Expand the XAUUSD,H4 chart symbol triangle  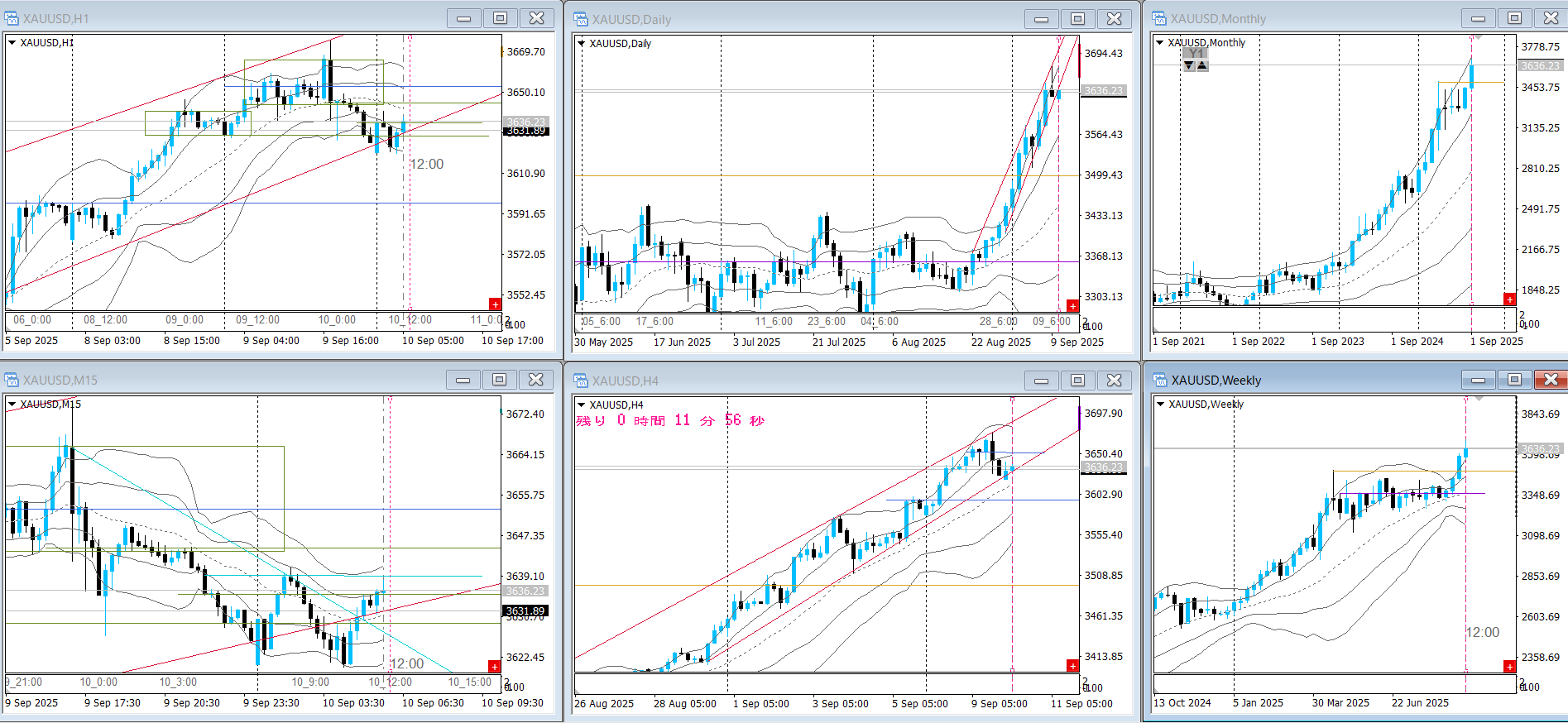point(582,405)
